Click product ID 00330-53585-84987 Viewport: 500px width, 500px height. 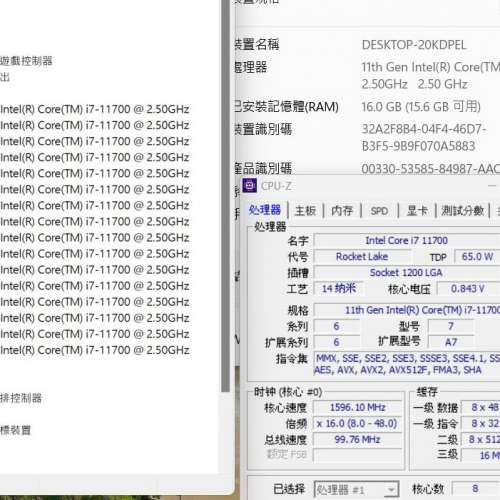coord(431,169)
